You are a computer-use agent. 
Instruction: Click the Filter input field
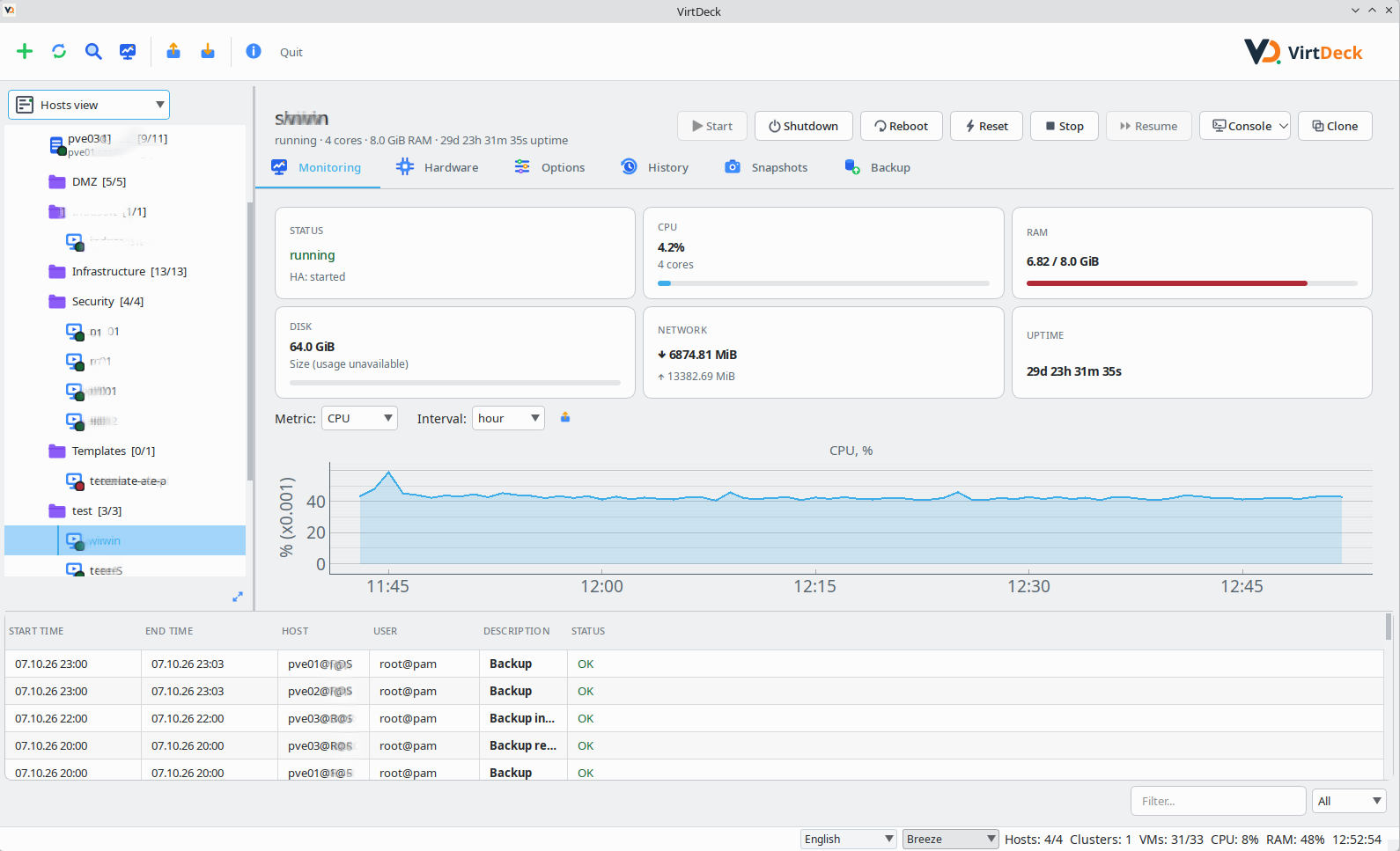(1218, 801)
